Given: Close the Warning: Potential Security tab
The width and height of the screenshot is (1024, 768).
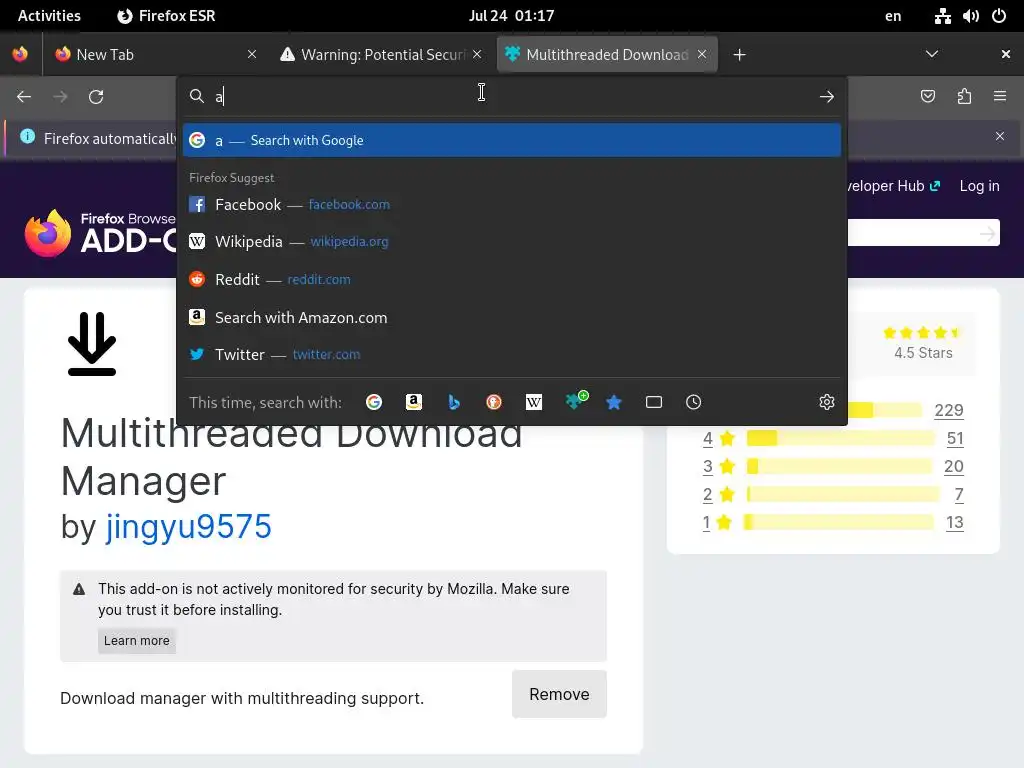Looking at the screenshot, I should tap(477, 54).
